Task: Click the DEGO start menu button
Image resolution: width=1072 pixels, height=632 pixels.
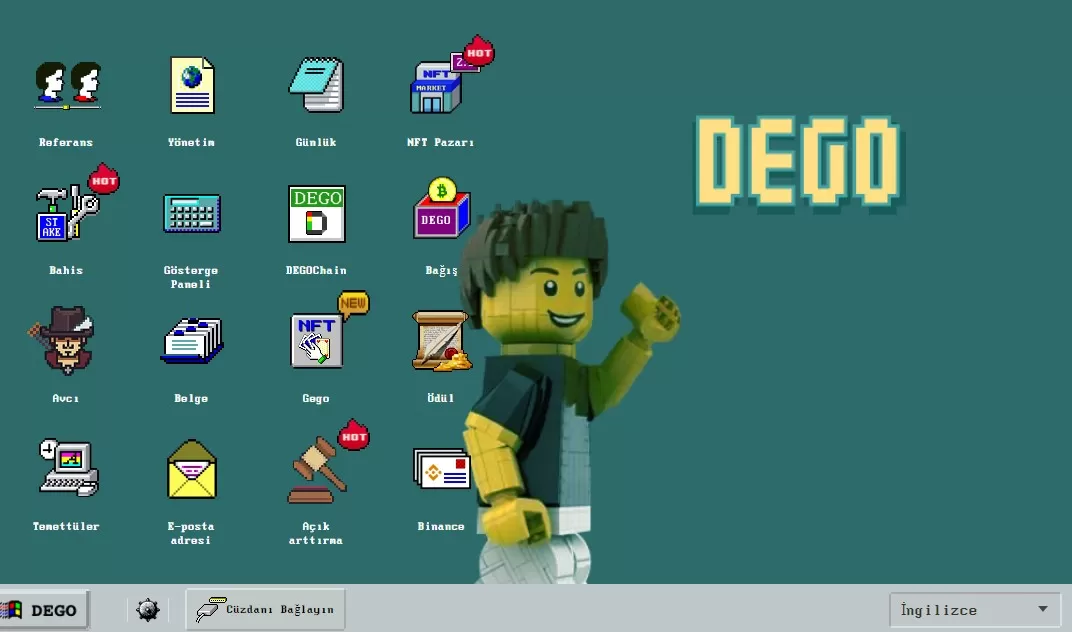Action: [x=43, y=609]
